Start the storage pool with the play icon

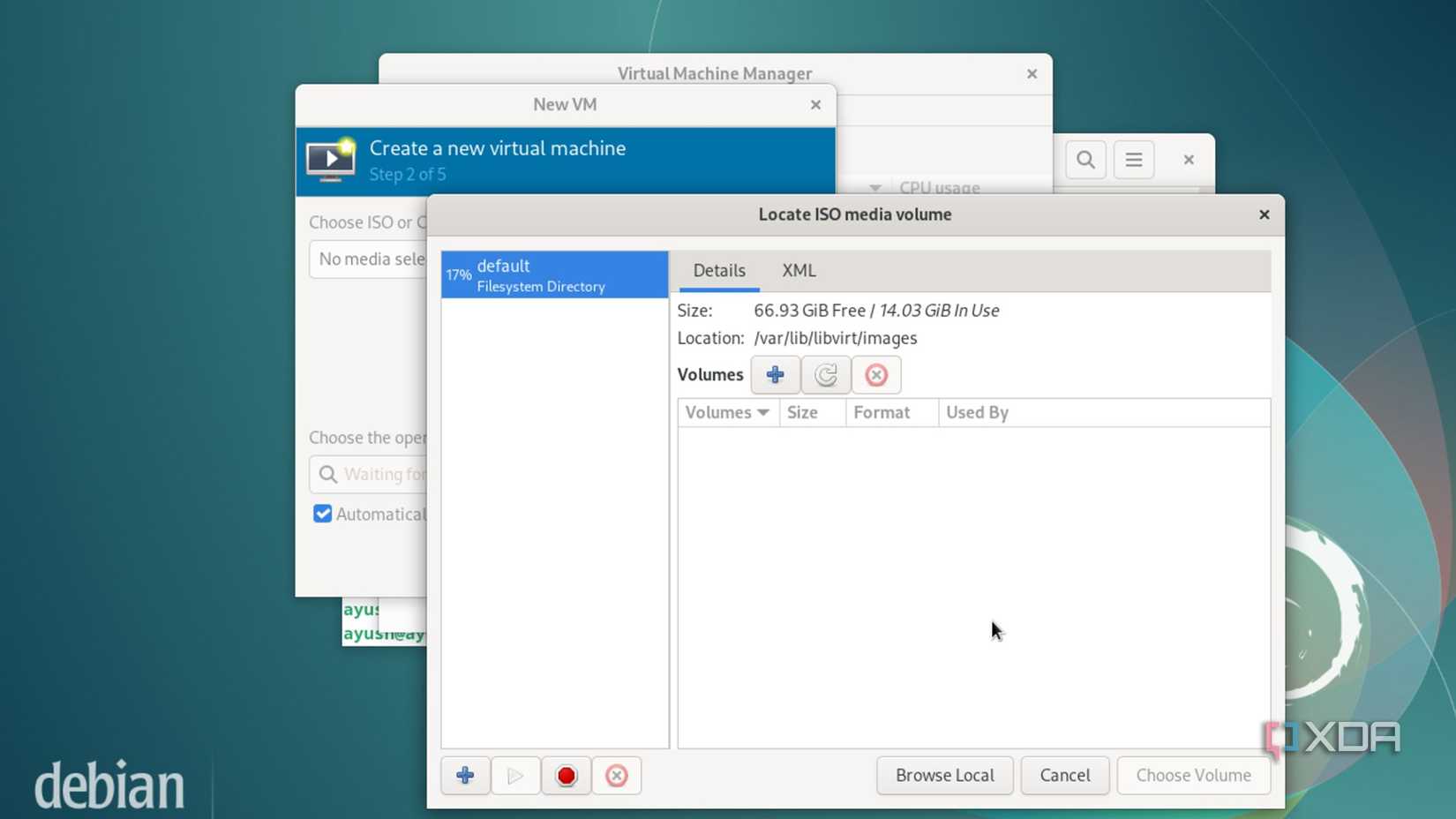click(515, 775)
